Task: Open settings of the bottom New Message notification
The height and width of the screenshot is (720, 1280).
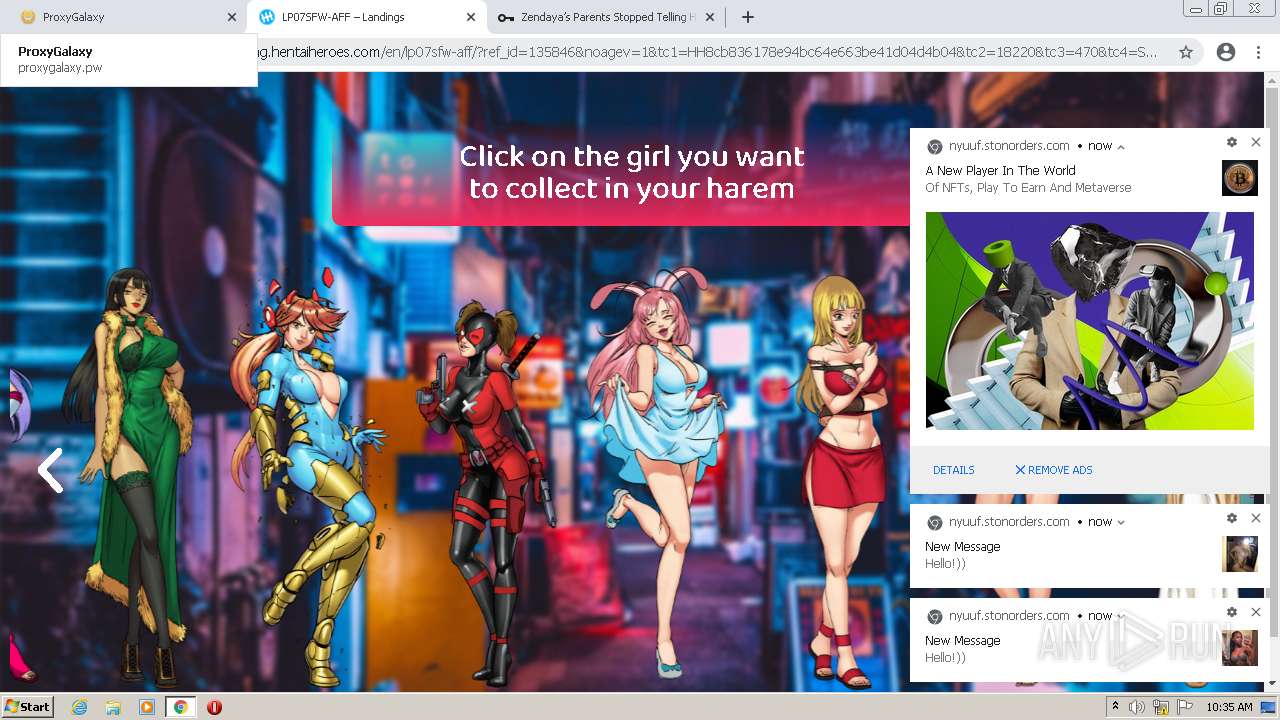Action: 1232,612
